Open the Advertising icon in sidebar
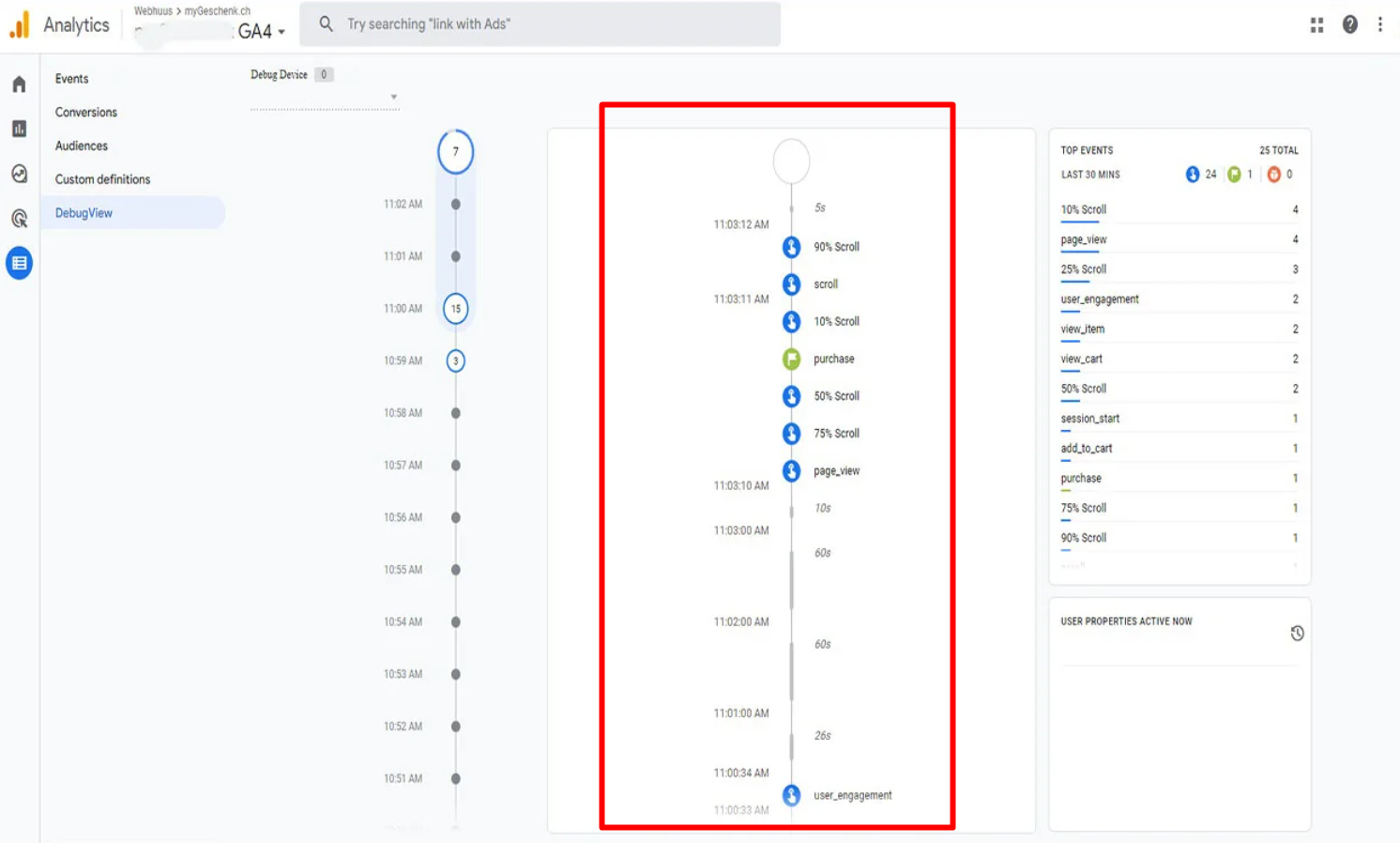The width and height of the screenshot is (1400, 843). point(19,219)
